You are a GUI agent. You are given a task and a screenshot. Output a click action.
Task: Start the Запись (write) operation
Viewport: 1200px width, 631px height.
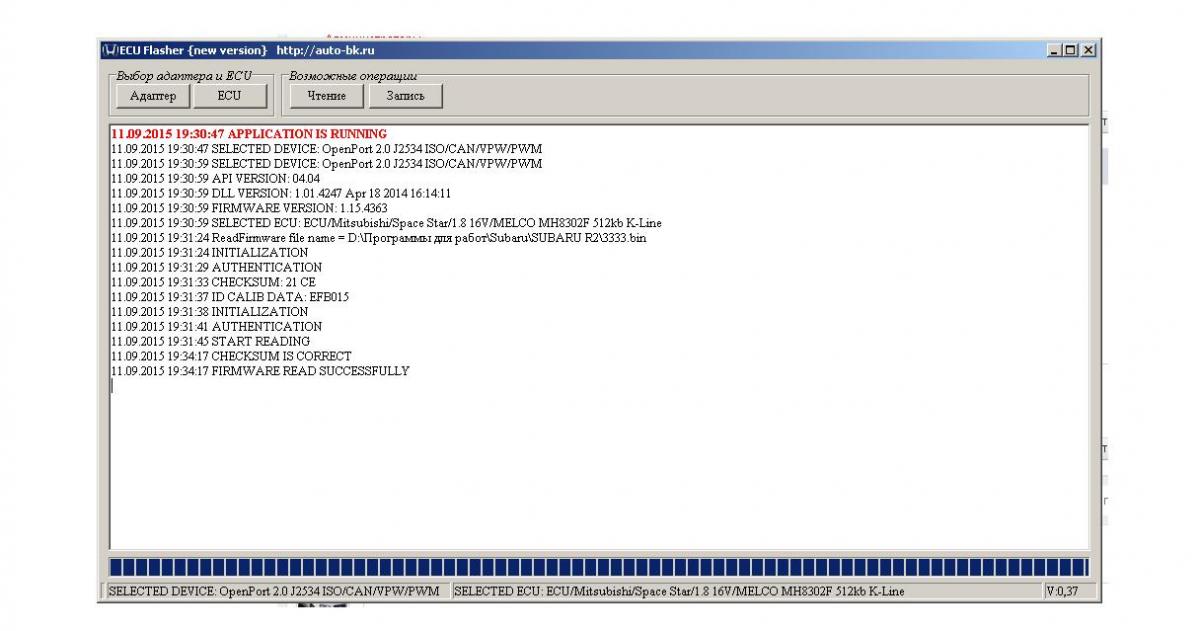coord(405,96)
